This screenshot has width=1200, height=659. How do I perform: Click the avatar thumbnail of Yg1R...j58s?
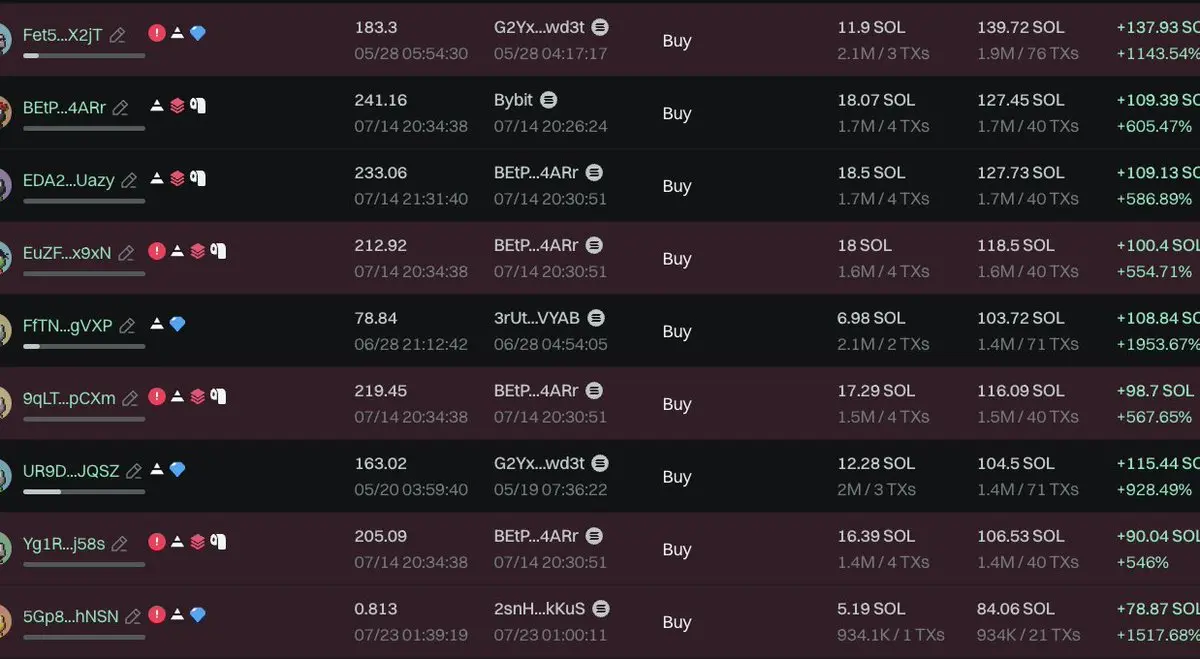tap(4, 547)
